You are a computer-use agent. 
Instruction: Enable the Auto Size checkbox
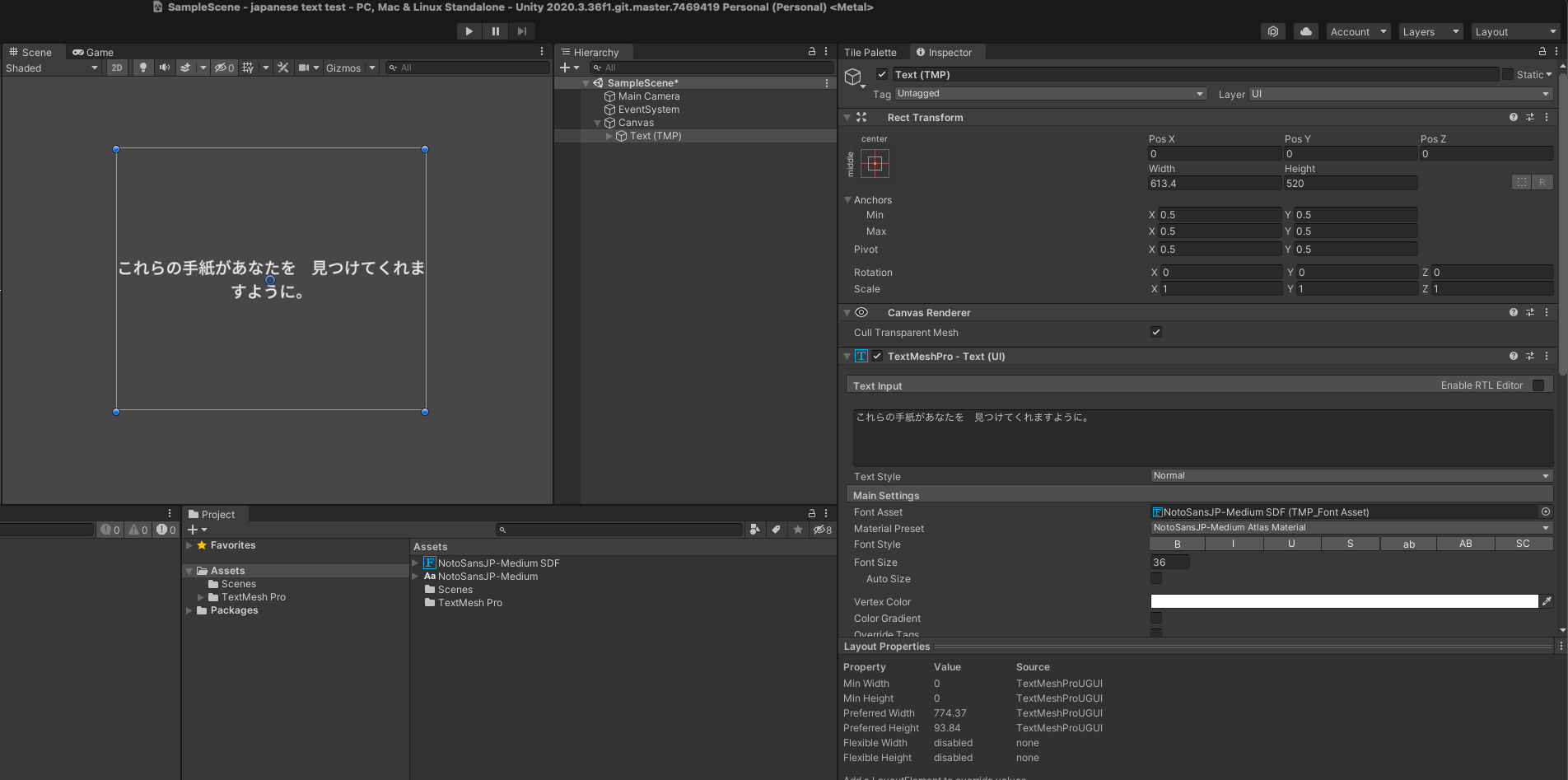pos(1156,579)
